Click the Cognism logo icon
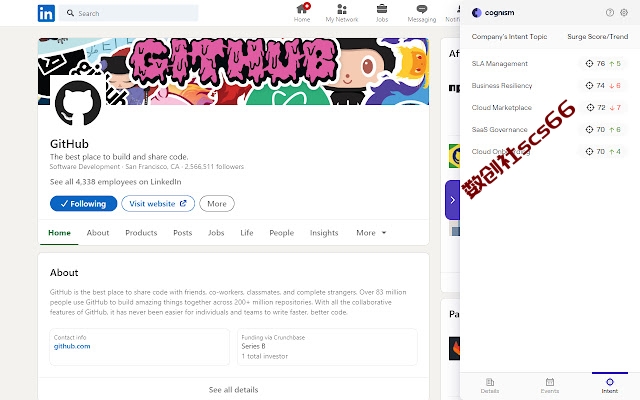 (476, 13)
